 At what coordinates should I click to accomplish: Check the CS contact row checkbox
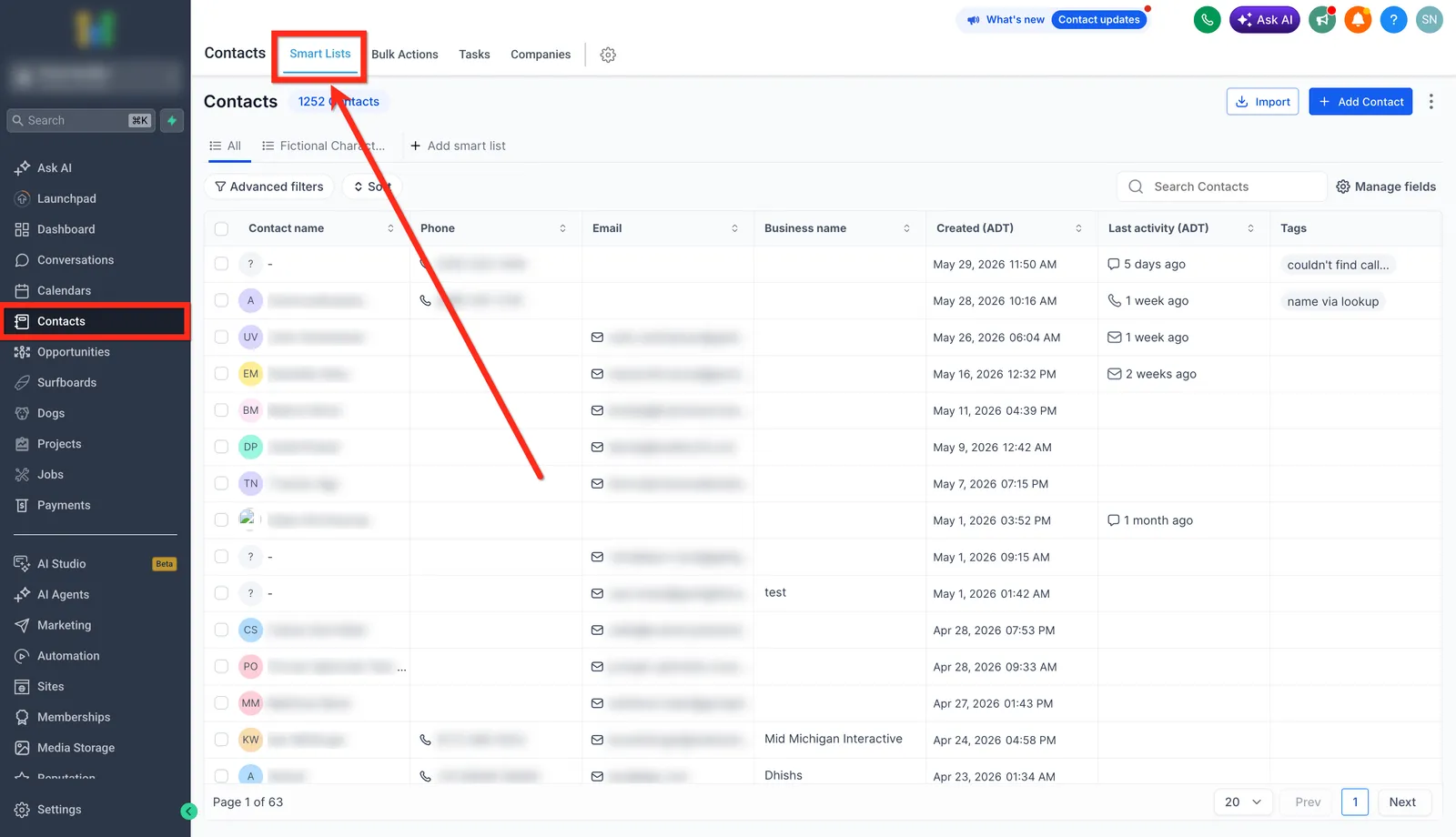[221, 630]
